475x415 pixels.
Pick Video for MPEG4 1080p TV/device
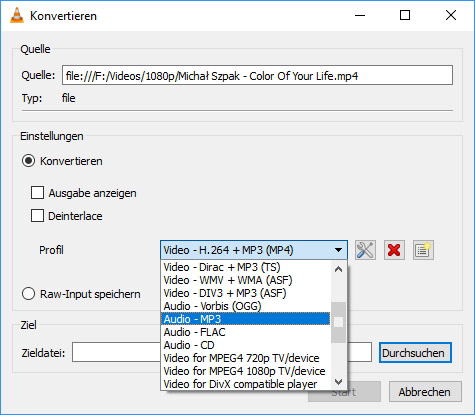pos(245,371)
